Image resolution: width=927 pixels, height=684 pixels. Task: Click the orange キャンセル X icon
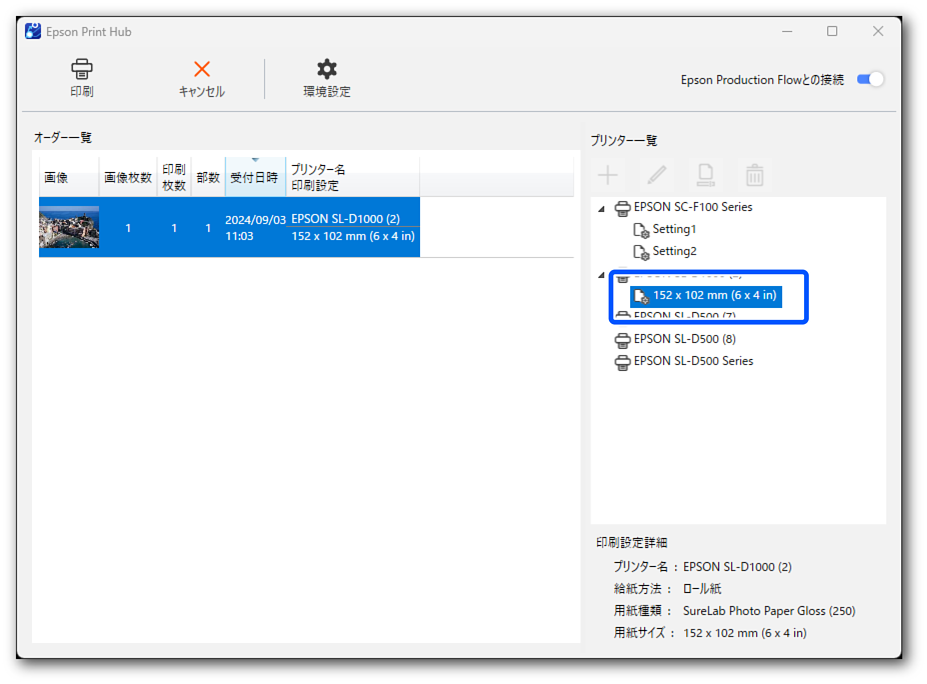[201, 70]
